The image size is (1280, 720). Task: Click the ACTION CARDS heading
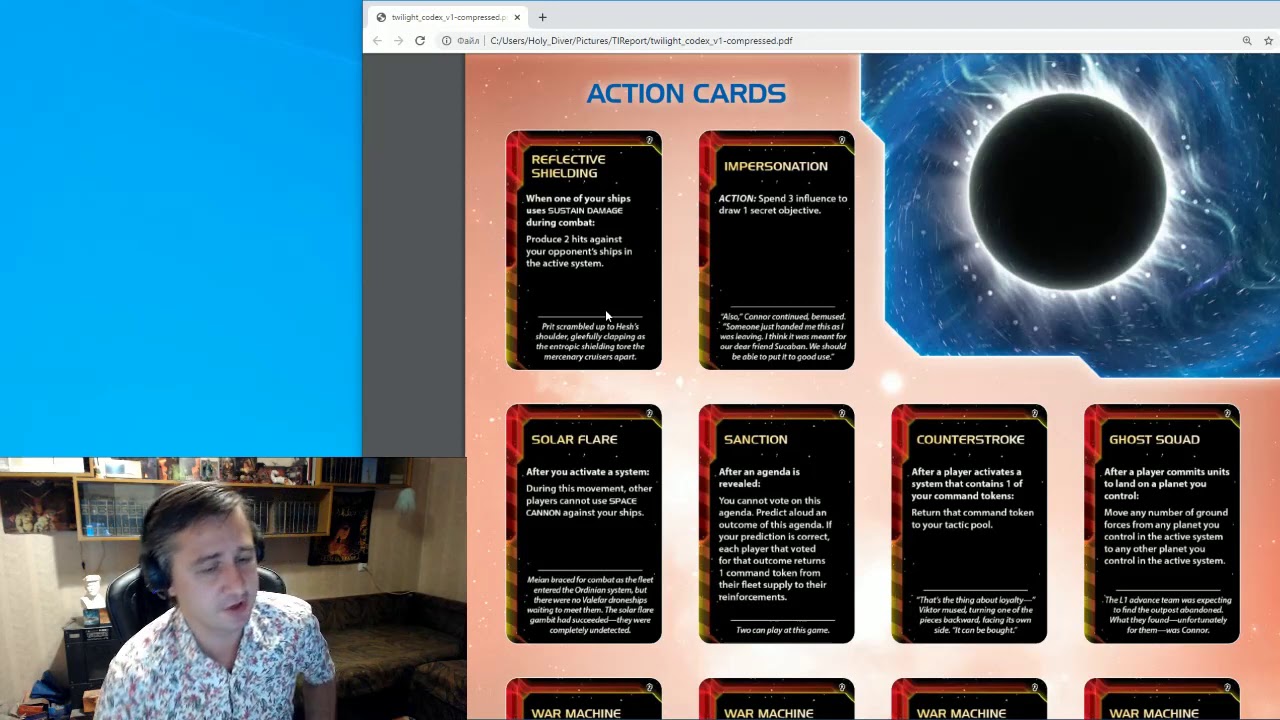click(686, 94)
